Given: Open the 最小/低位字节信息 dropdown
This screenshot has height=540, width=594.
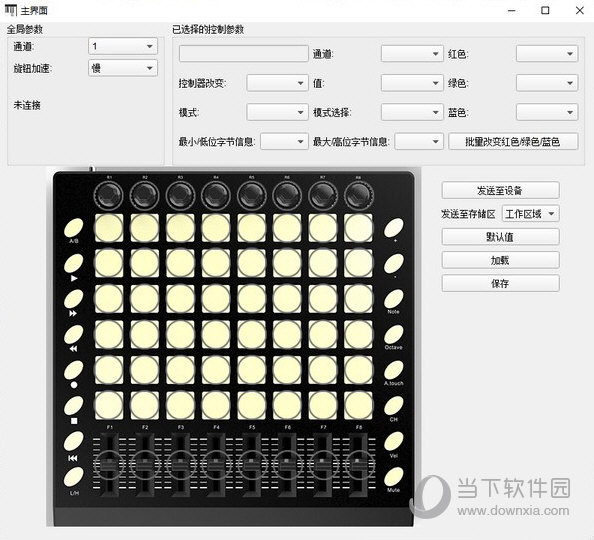Looking at the screenshot, I should (284, 141).
